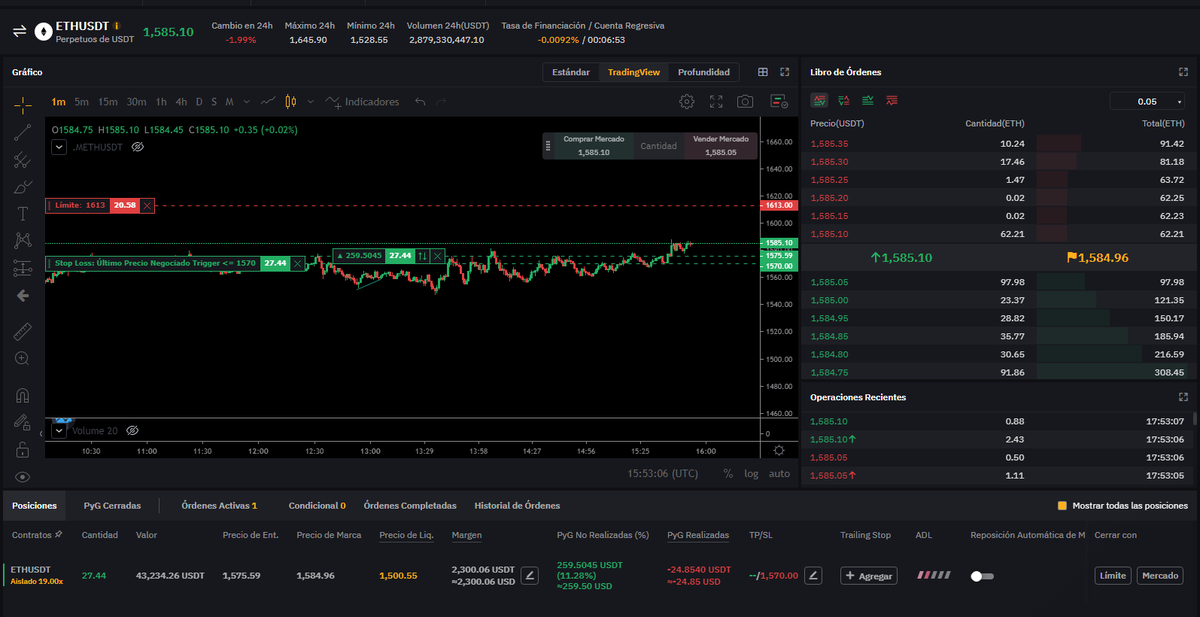Expand the Gráfico panel to fullscreen
The width and height of the screenshot is (1200, 617).
(x=785, y=72)
